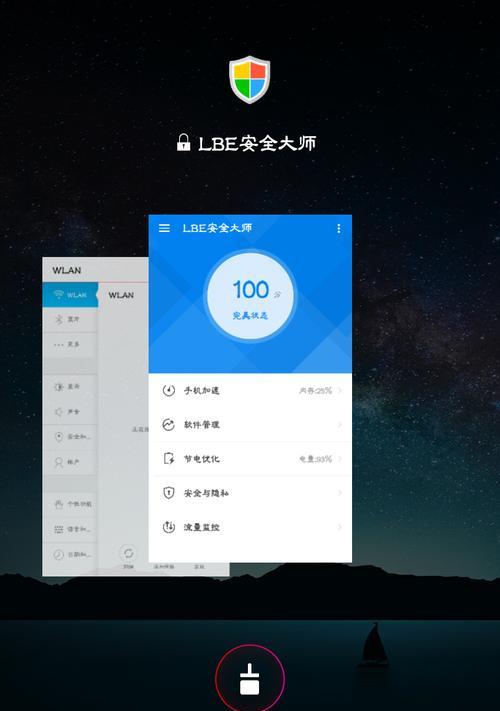This screenshot has height=711, width=500.
Task: Tap the WLAN card top title bar
Action: [x=96, y=270]
